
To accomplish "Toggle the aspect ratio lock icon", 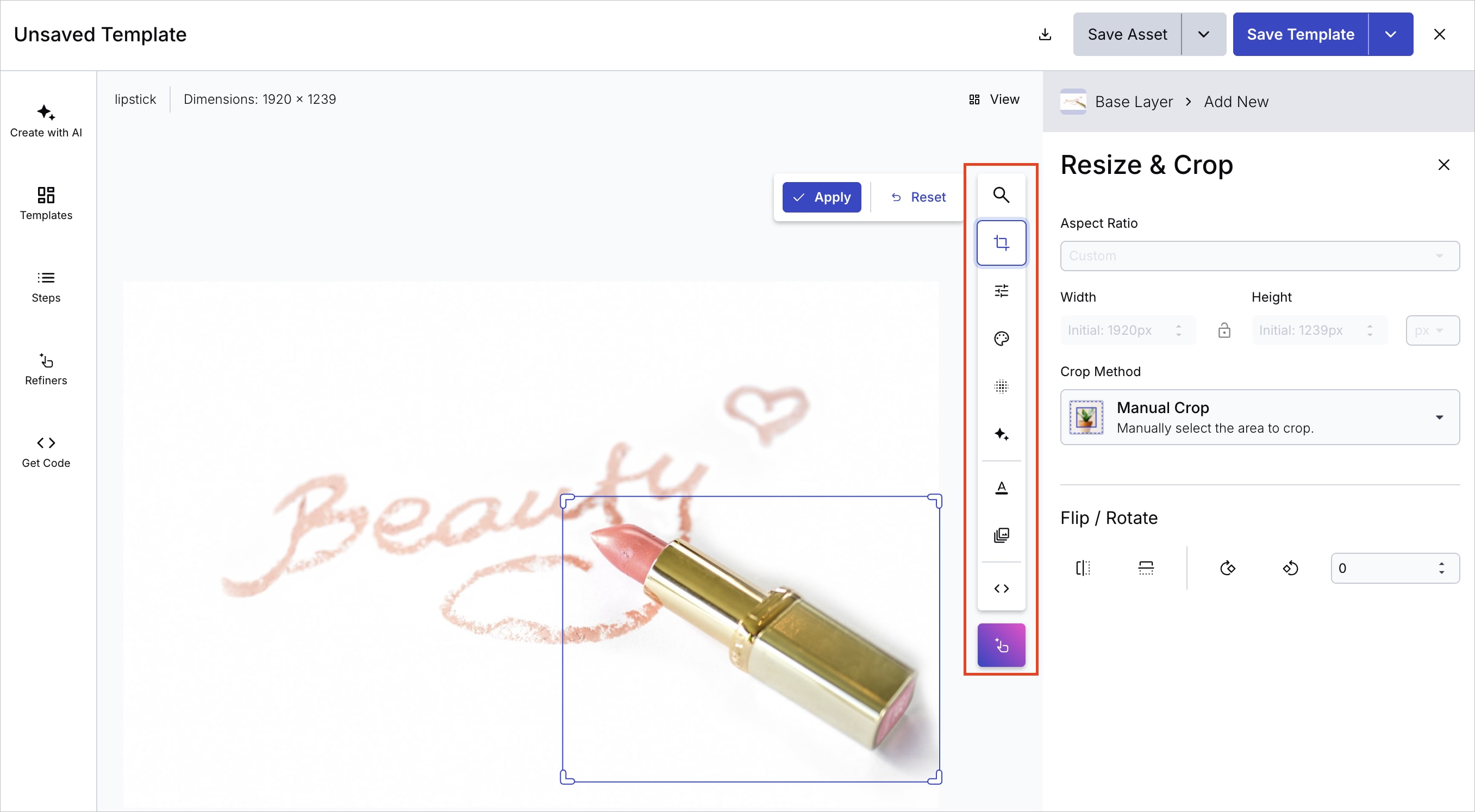I will [1223, 330].
